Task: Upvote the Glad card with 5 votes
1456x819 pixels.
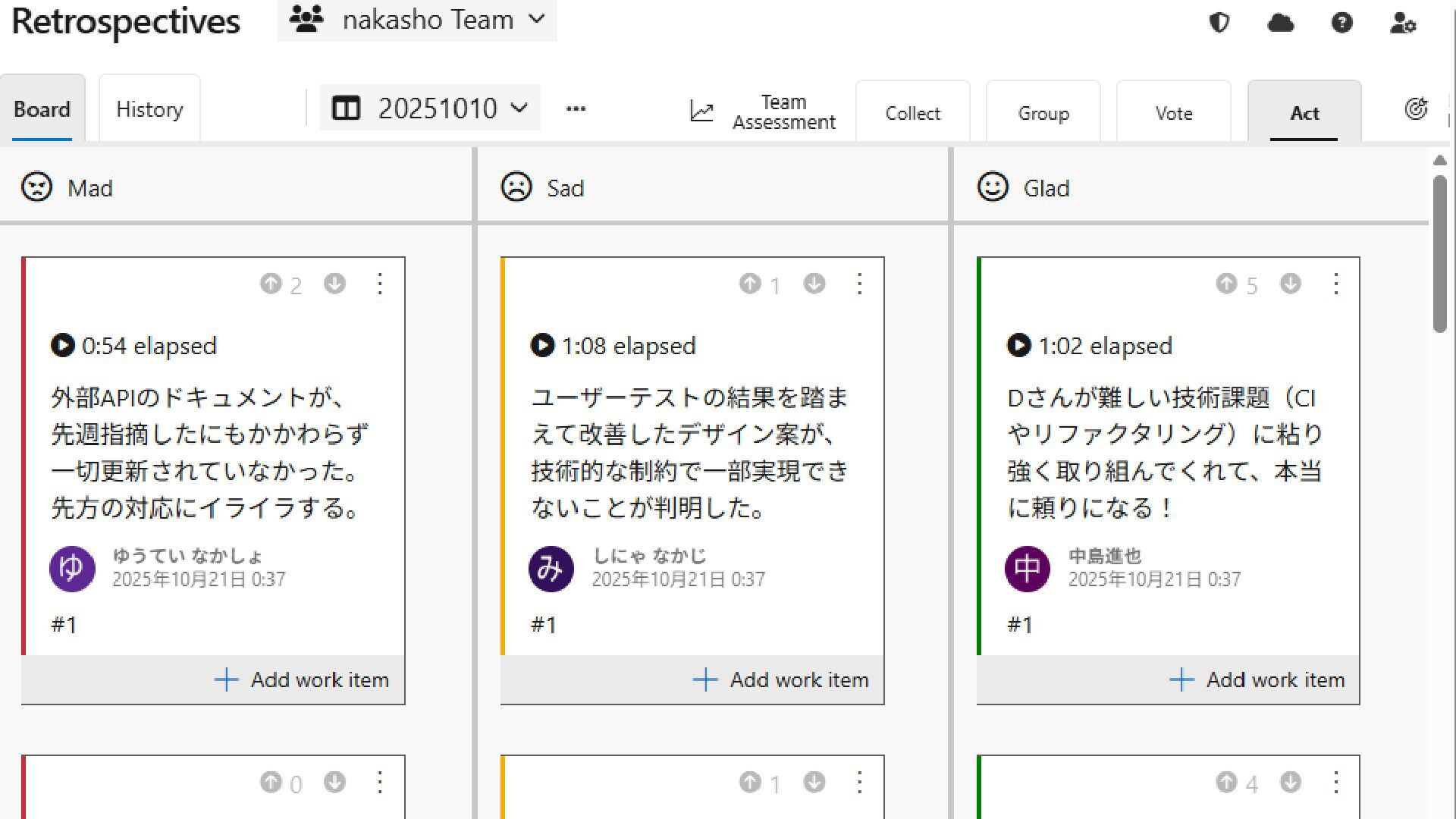Action: (x=1226, y=284)
